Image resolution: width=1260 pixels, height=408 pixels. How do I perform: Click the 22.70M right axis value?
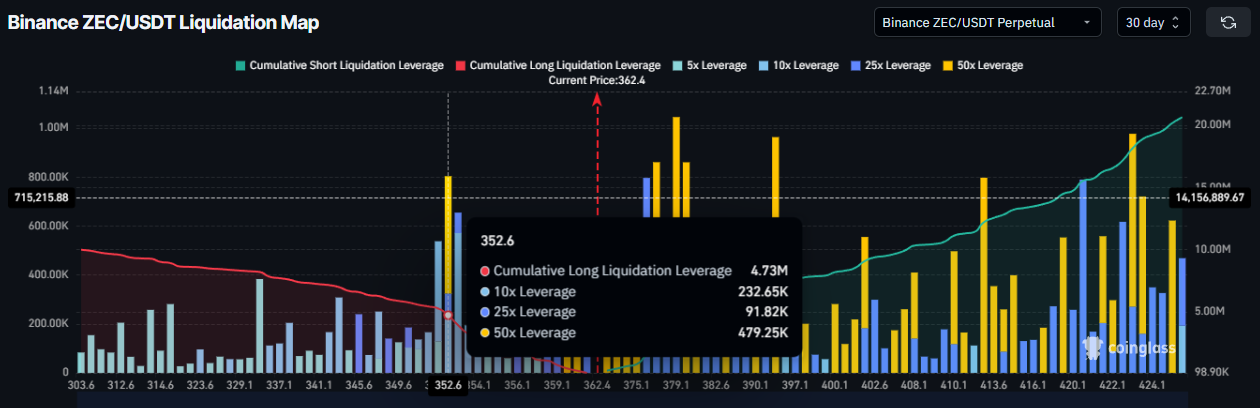point(1213,91)
